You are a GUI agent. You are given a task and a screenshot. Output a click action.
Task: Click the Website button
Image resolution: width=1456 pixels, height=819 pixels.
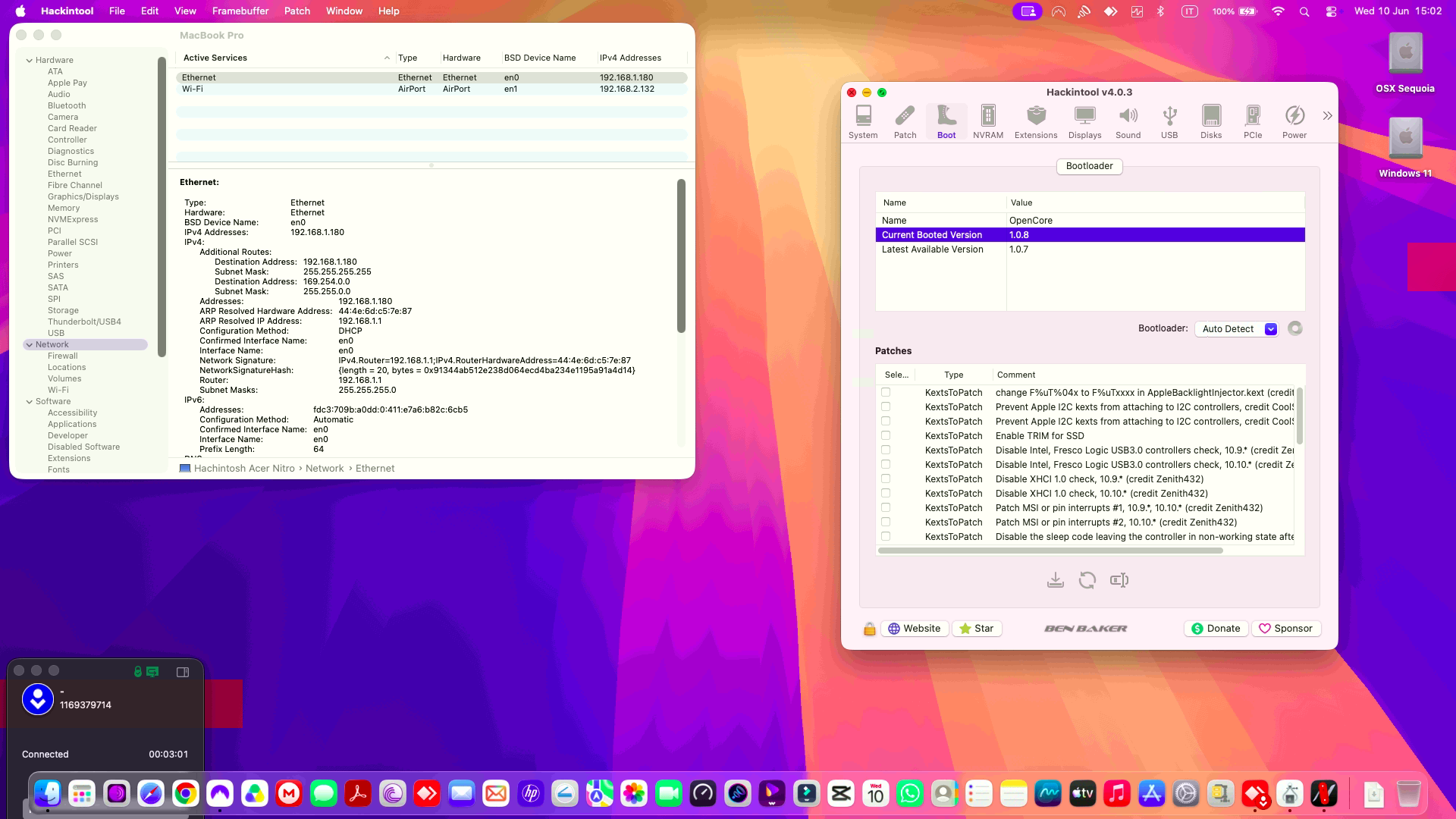click(915, 629)
